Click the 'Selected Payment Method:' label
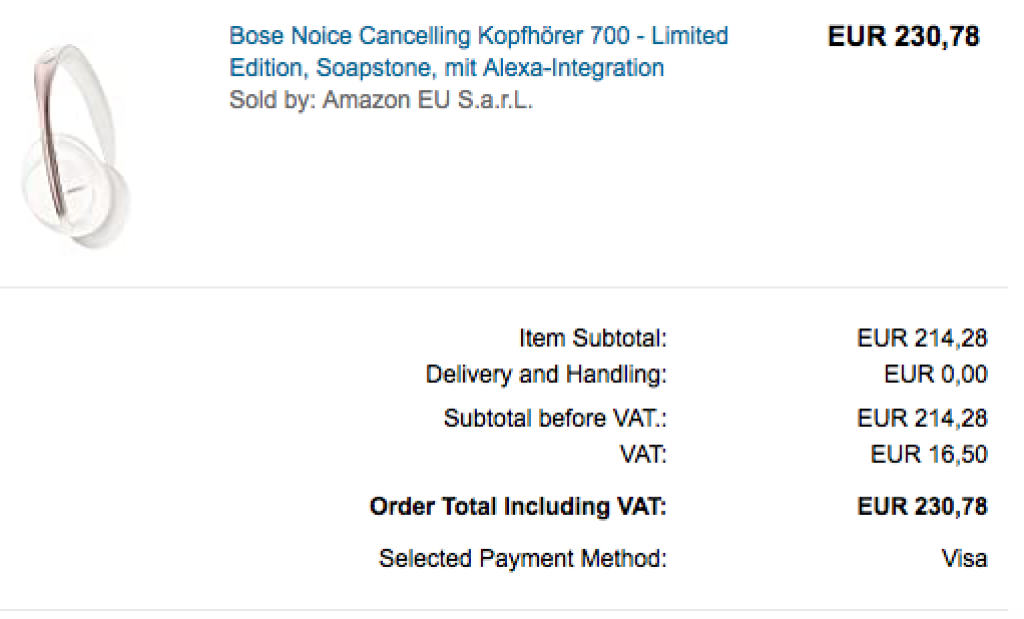The width and height of the screenshot is (1024, 619). pos(522,559)
